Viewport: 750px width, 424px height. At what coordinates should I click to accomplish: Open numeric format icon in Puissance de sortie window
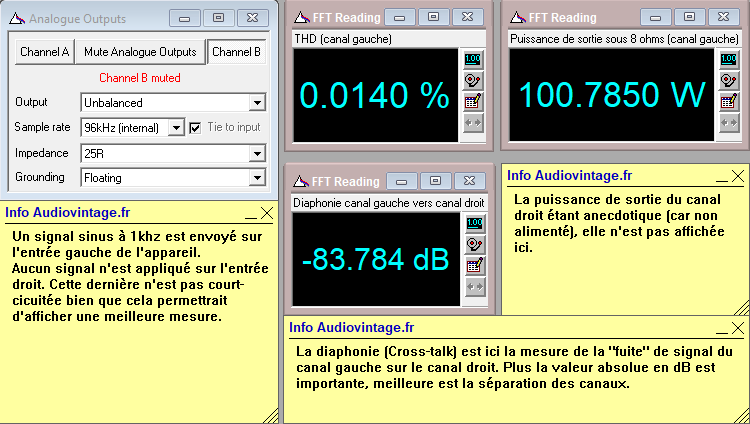[728, 59]
